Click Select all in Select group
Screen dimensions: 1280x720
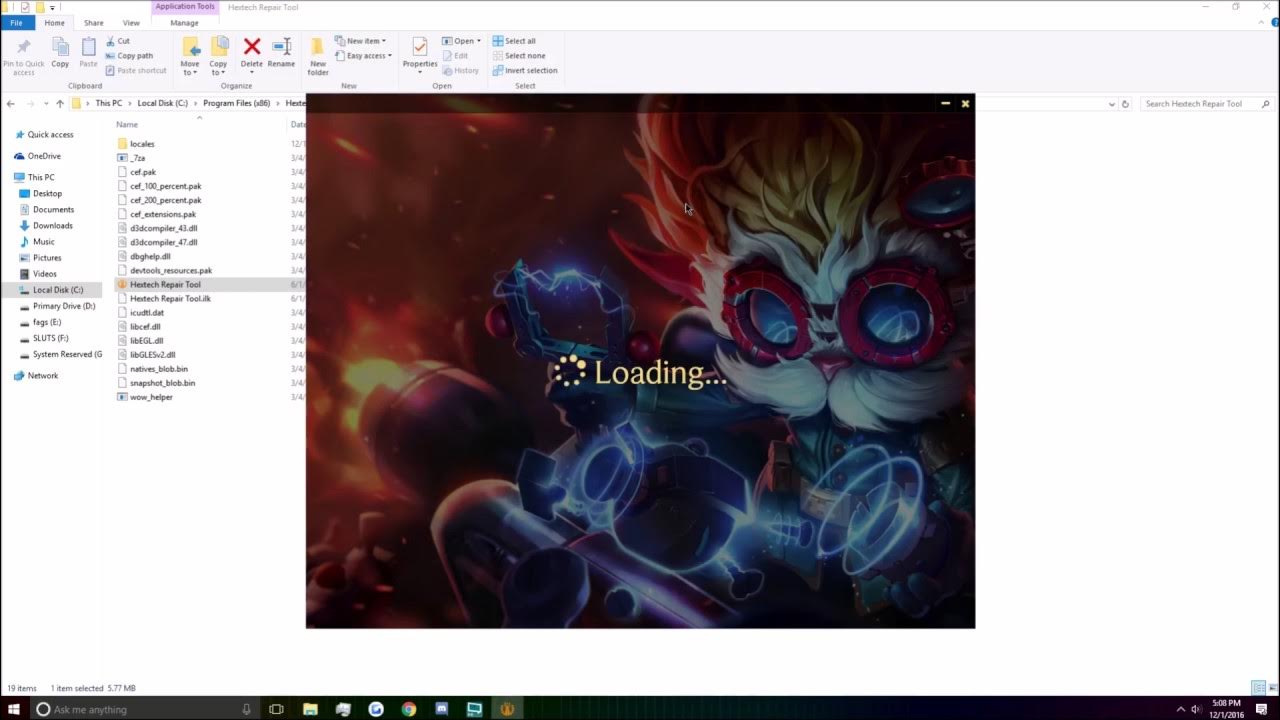click(x=514, y=41)
